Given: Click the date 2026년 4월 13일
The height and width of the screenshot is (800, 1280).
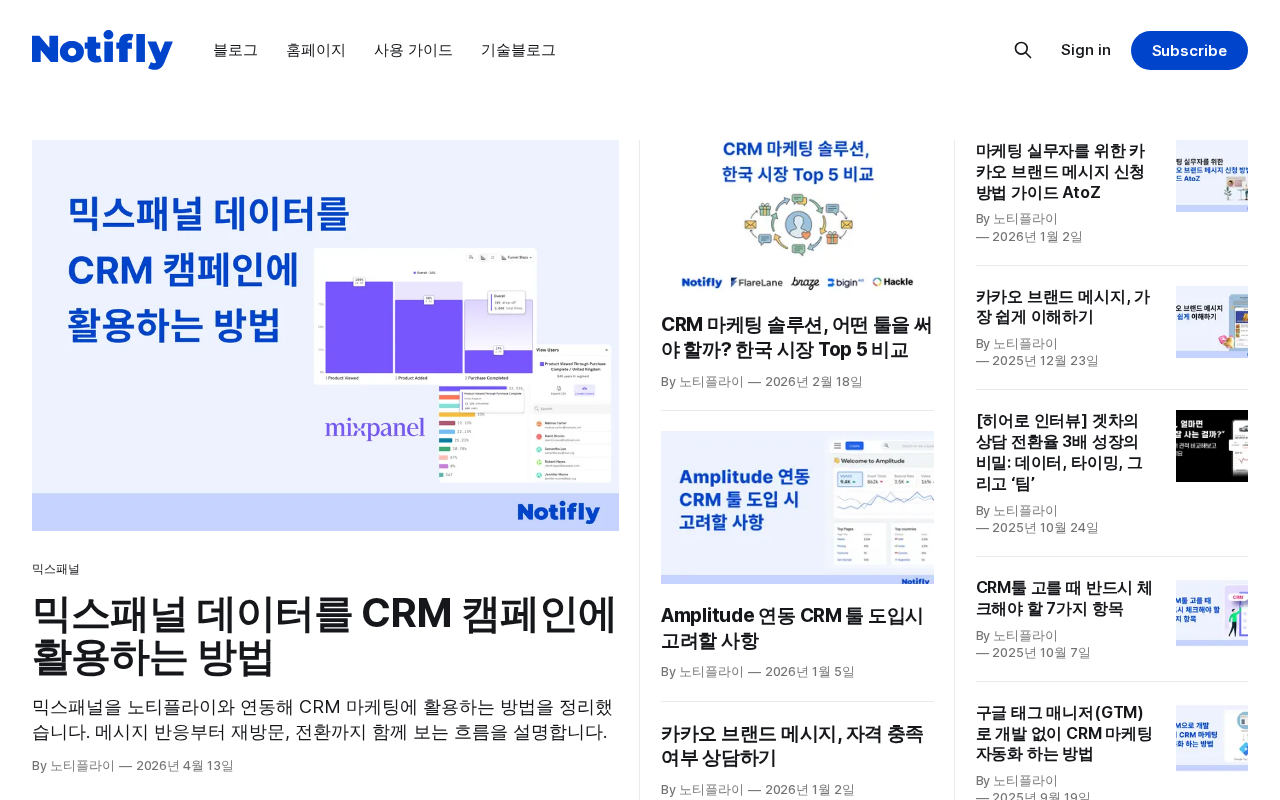Looking at the screenshot, I should 185,766.
